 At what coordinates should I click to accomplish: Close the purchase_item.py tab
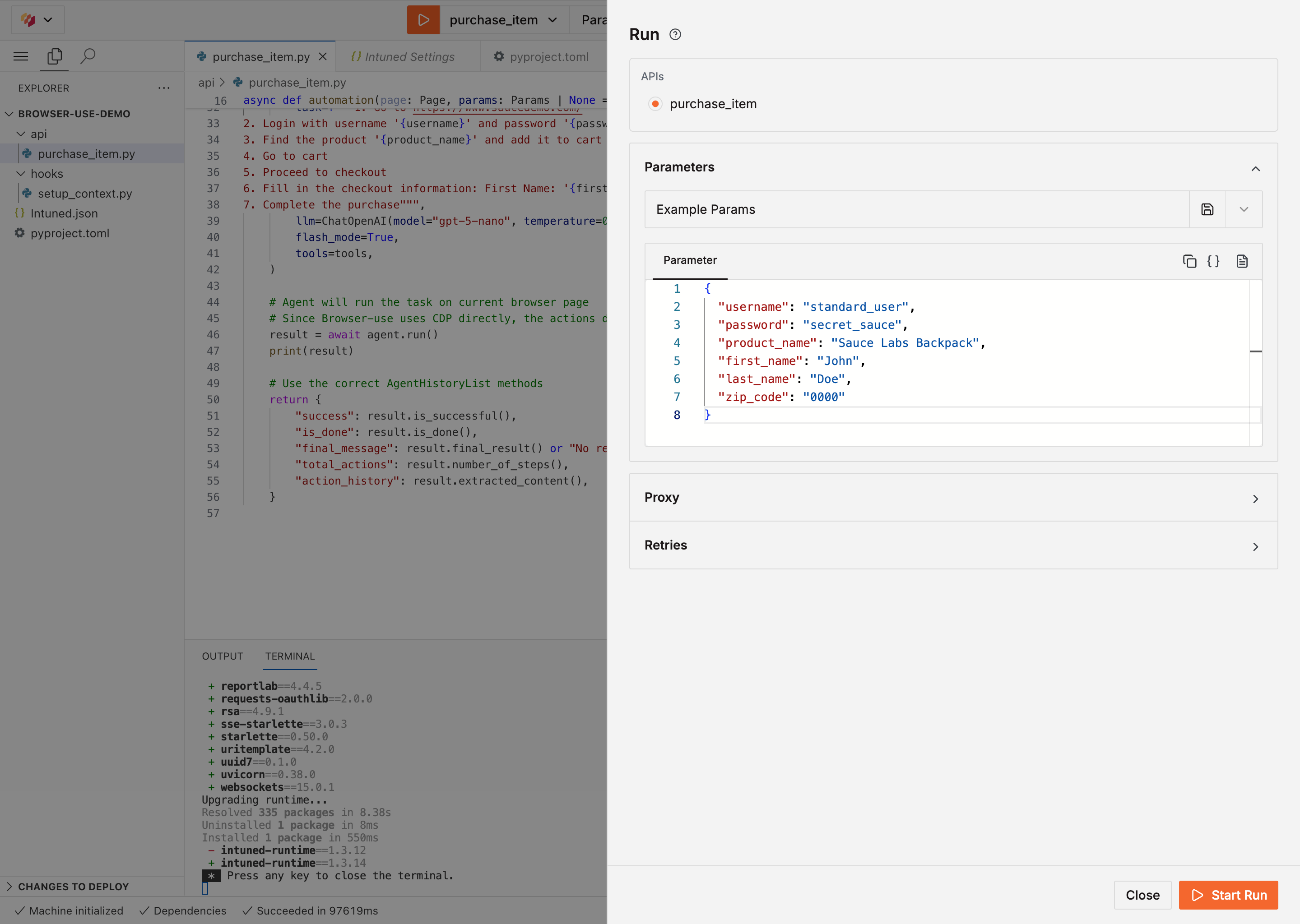[x=323, y=57]
